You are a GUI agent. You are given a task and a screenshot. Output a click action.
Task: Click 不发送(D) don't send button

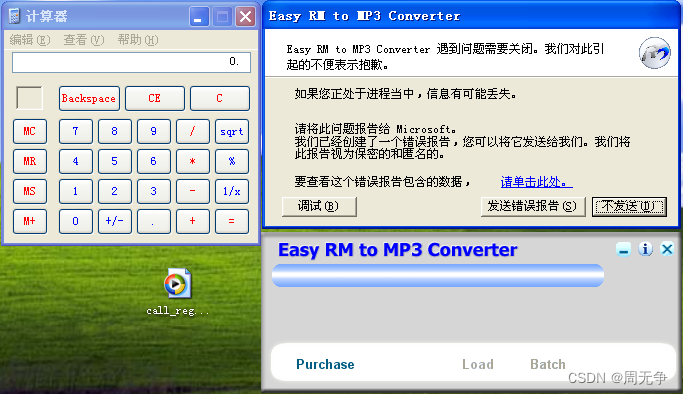(x=629, y=207)
